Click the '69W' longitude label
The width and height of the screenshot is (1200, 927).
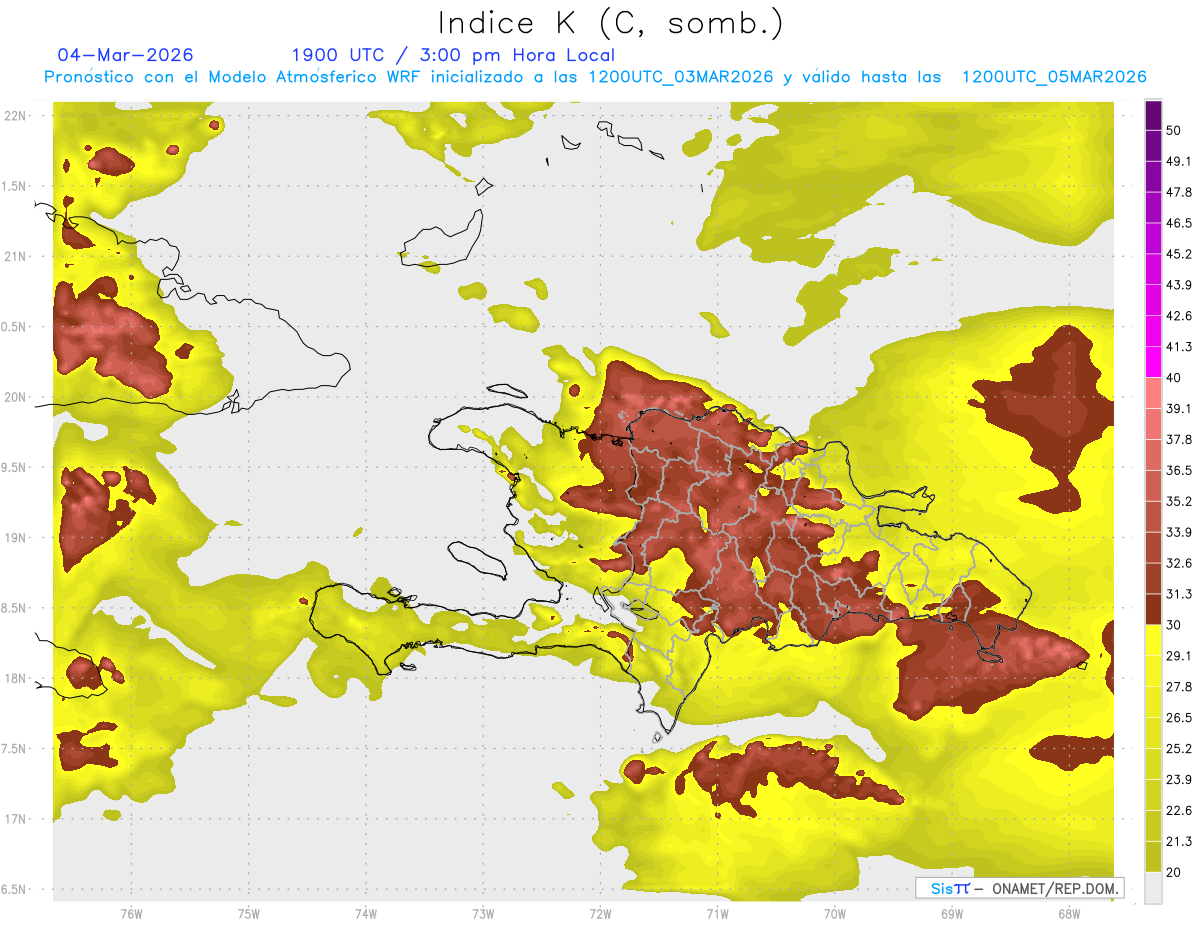tap(952, 913)
